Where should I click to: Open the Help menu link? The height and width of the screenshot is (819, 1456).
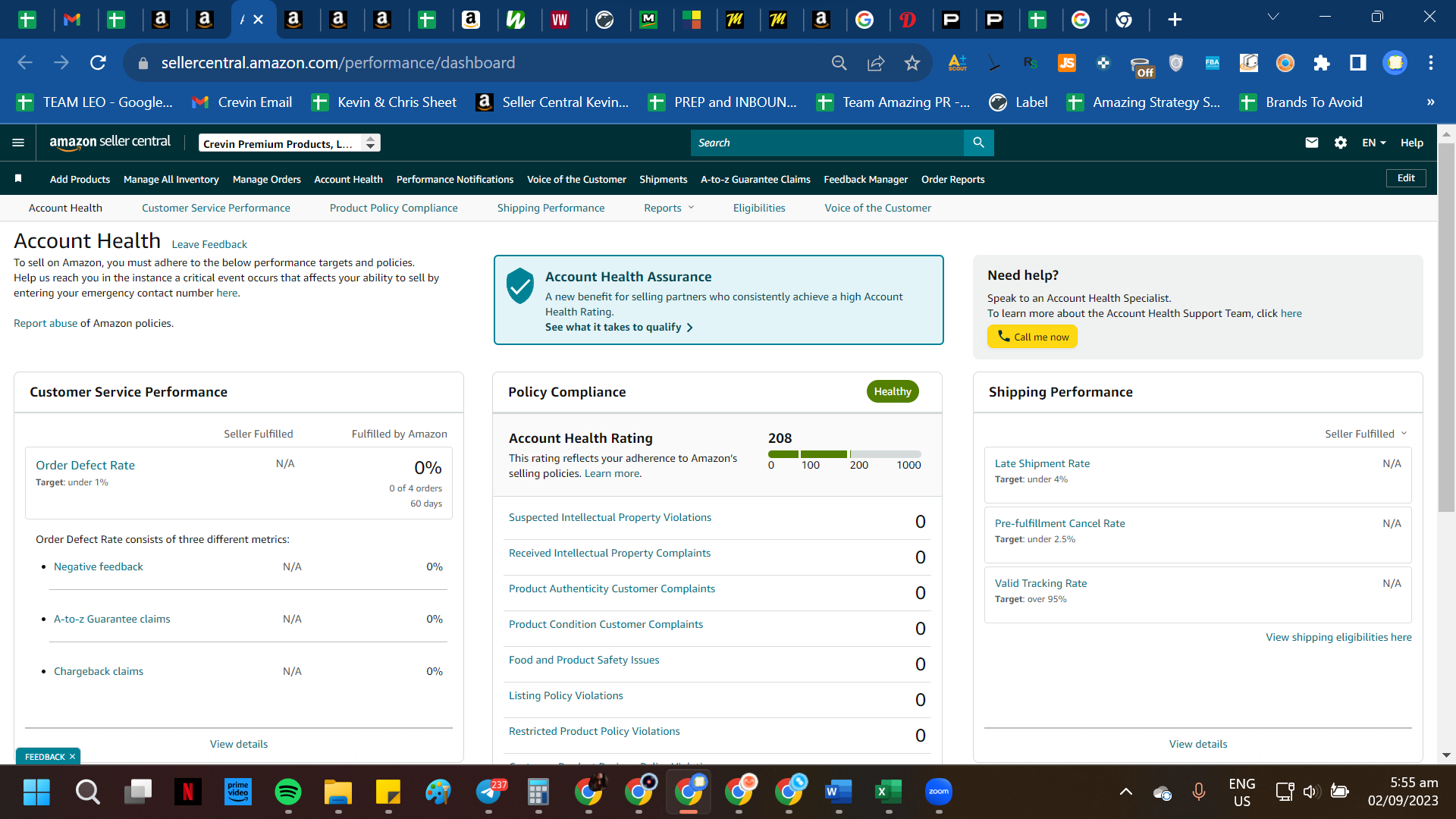(x=1411, y=143)
